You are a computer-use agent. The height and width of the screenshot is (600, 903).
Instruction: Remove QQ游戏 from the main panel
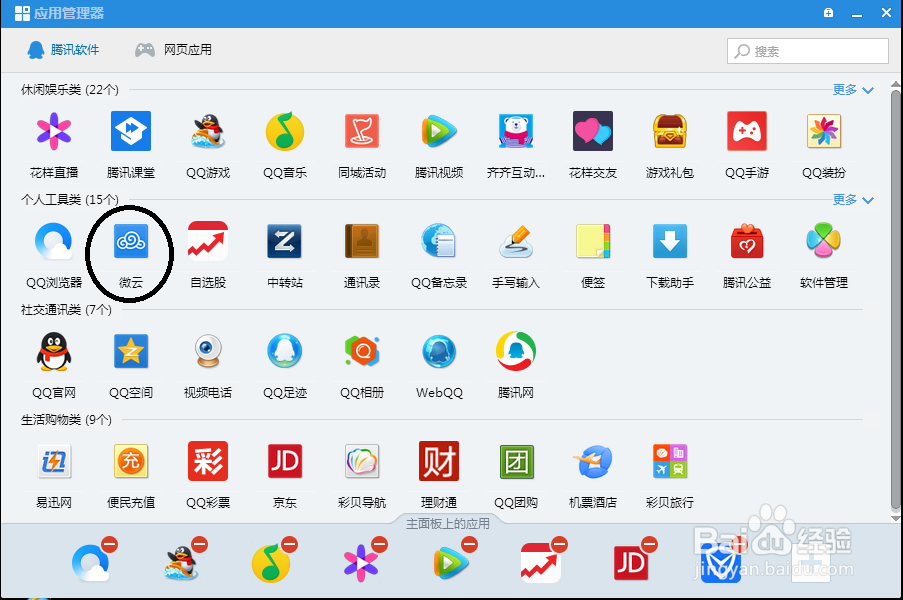(199, 544)
